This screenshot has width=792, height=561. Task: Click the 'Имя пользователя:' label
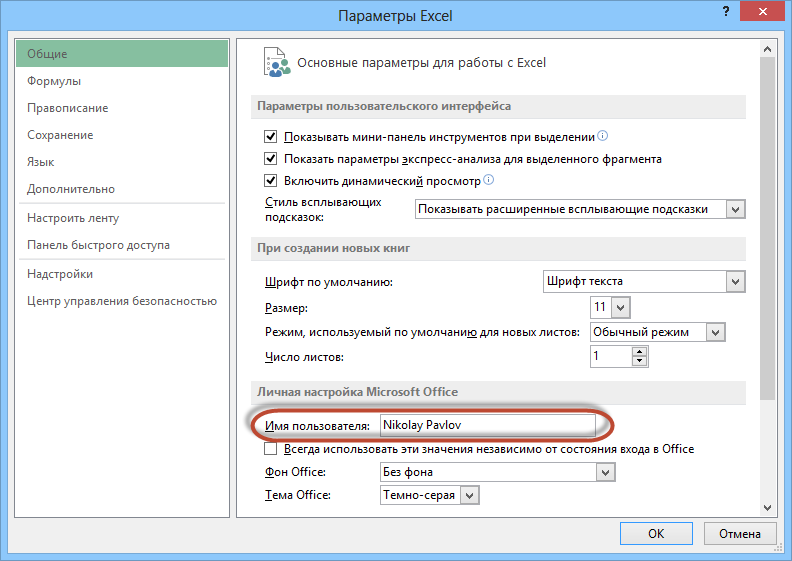317,426
